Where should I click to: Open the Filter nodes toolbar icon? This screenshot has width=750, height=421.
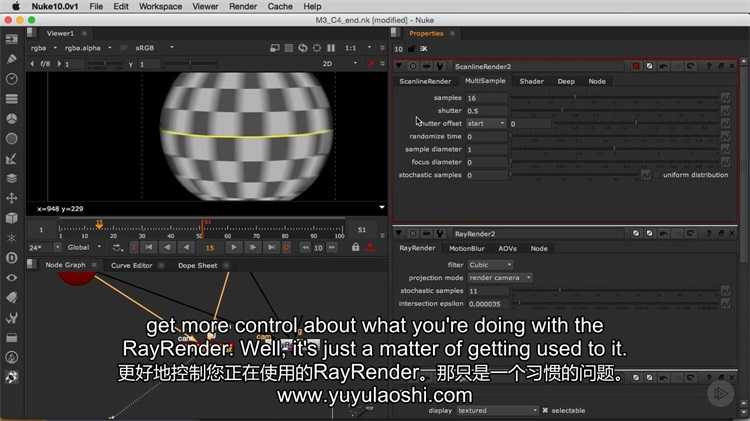click(x=11, y=139)
